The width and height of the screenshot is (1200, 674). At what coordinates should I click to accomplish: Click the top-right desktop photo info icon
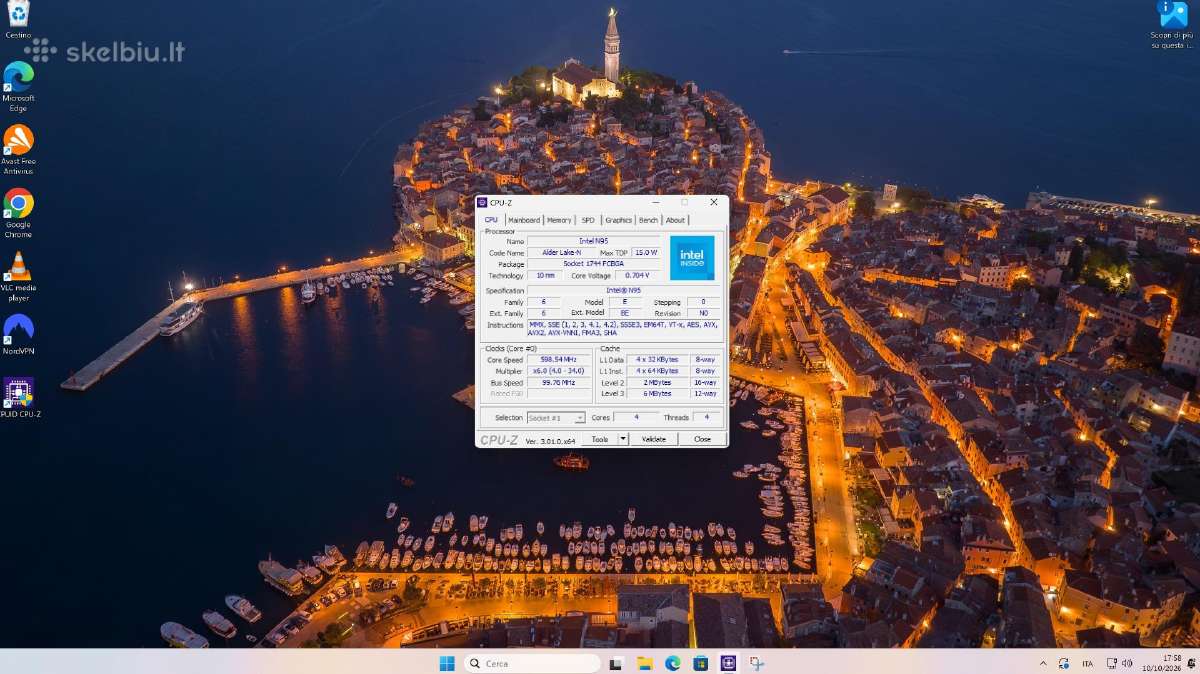[1172, 24]
